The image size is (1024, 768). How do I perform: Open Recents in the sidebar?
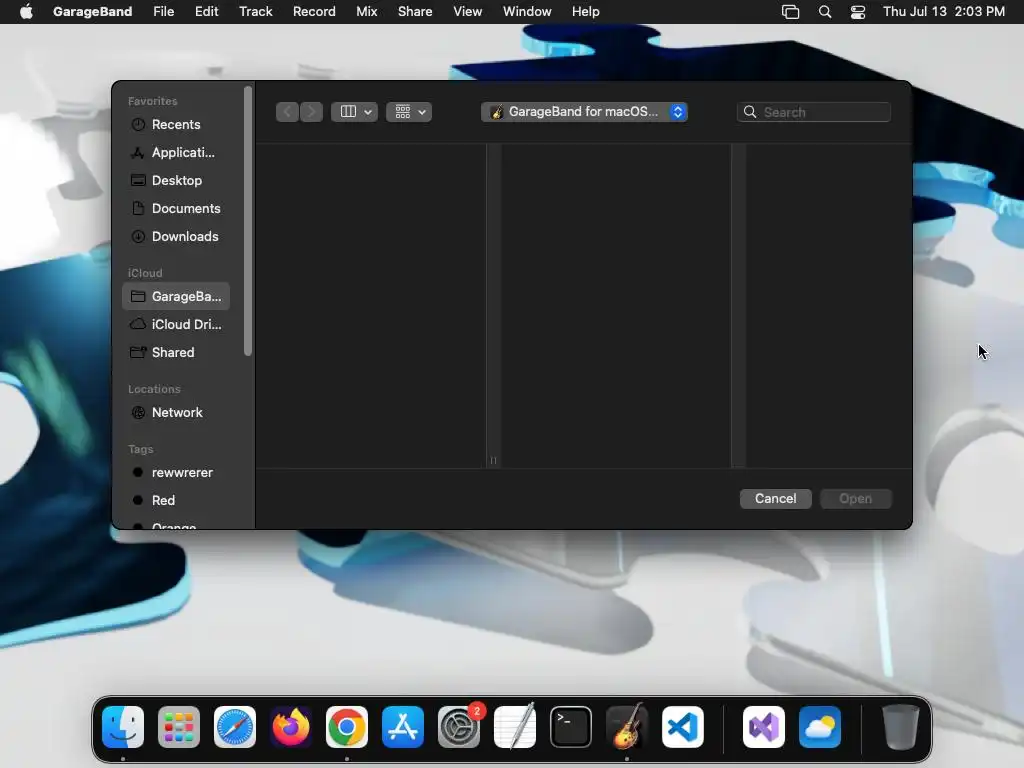(x=176, y=124)
